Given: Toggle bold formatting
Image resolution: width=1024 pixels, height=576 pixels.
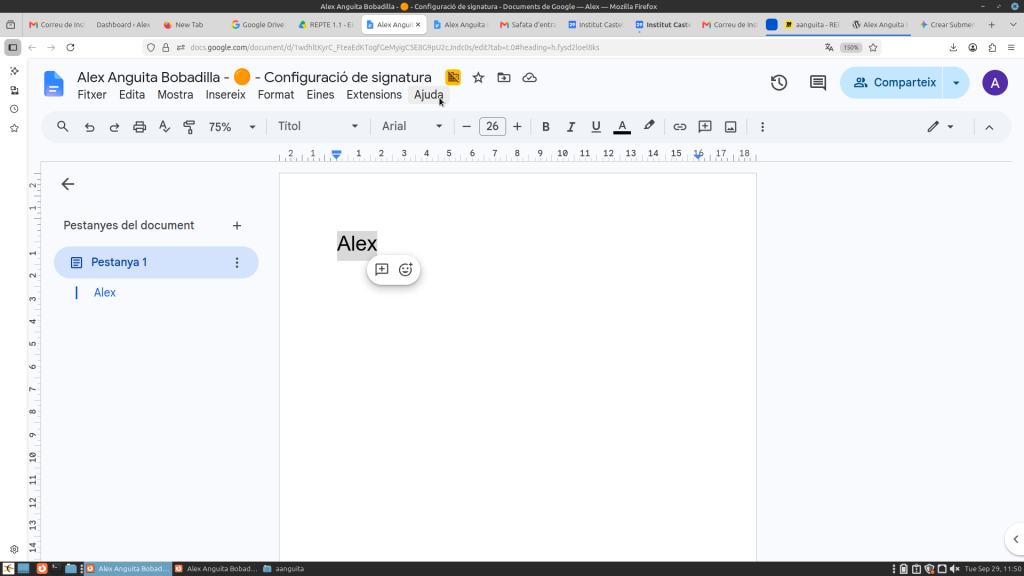Looking at the screenshot, I should coord(545,127).
